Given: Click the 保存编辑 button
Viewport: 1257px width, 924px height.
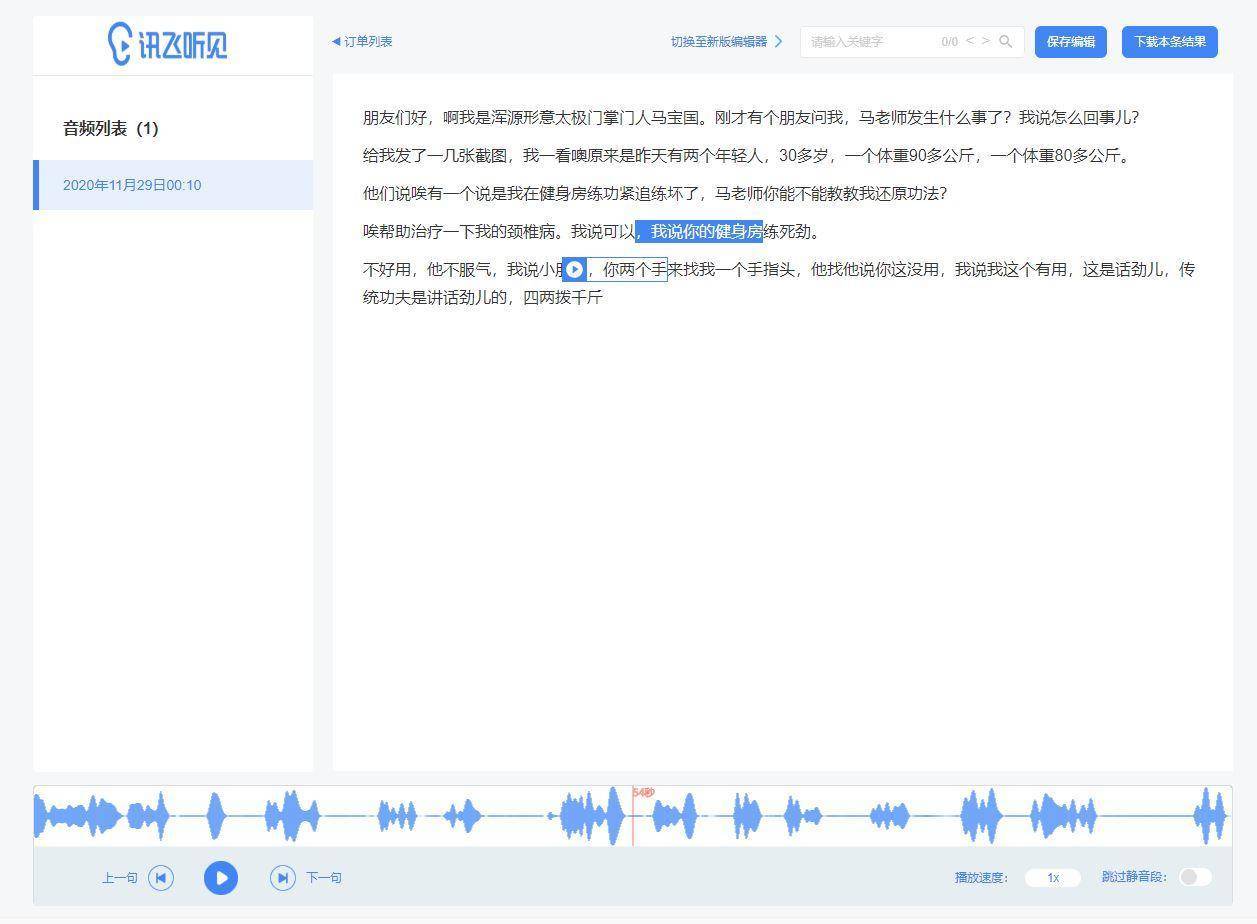Looking at the screenshot, I should coord(1070,42).
